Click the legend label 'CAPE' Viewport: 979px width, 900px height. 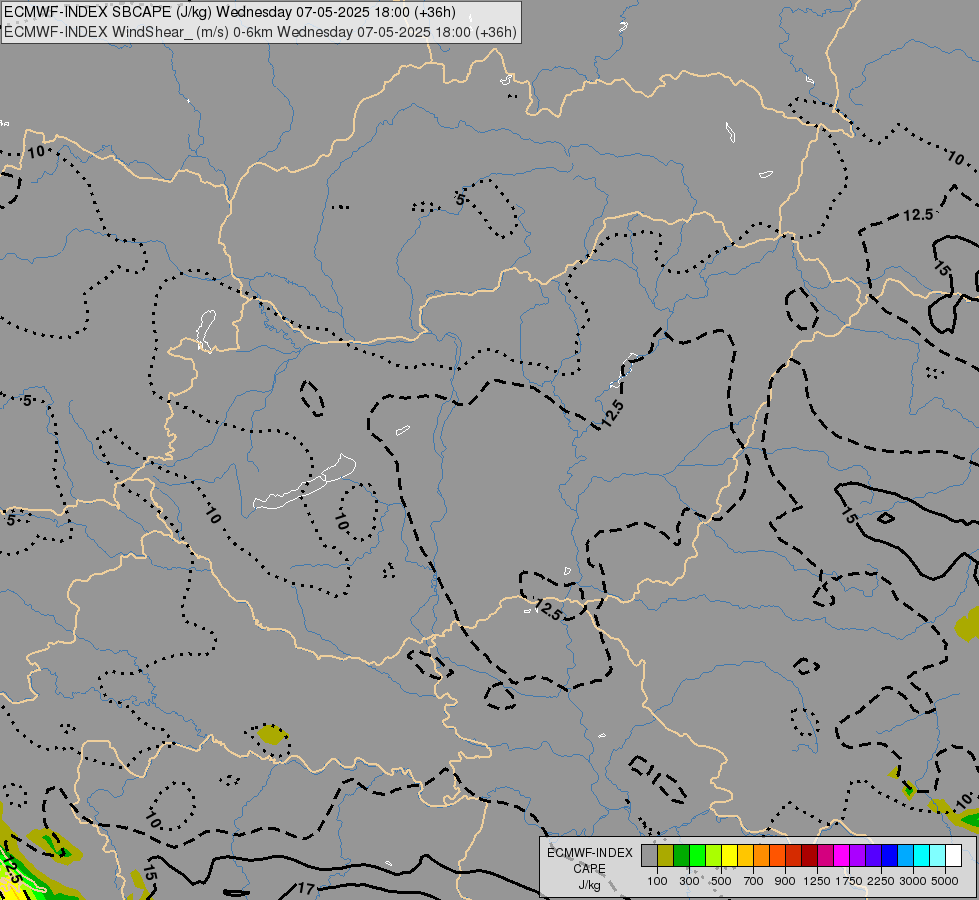coord(589,869)
